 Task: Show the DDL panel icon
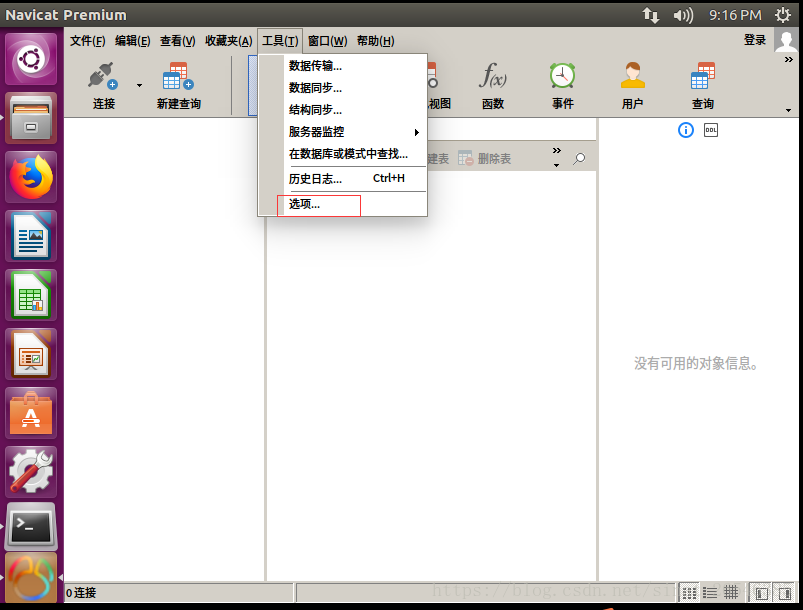point(711,130)
